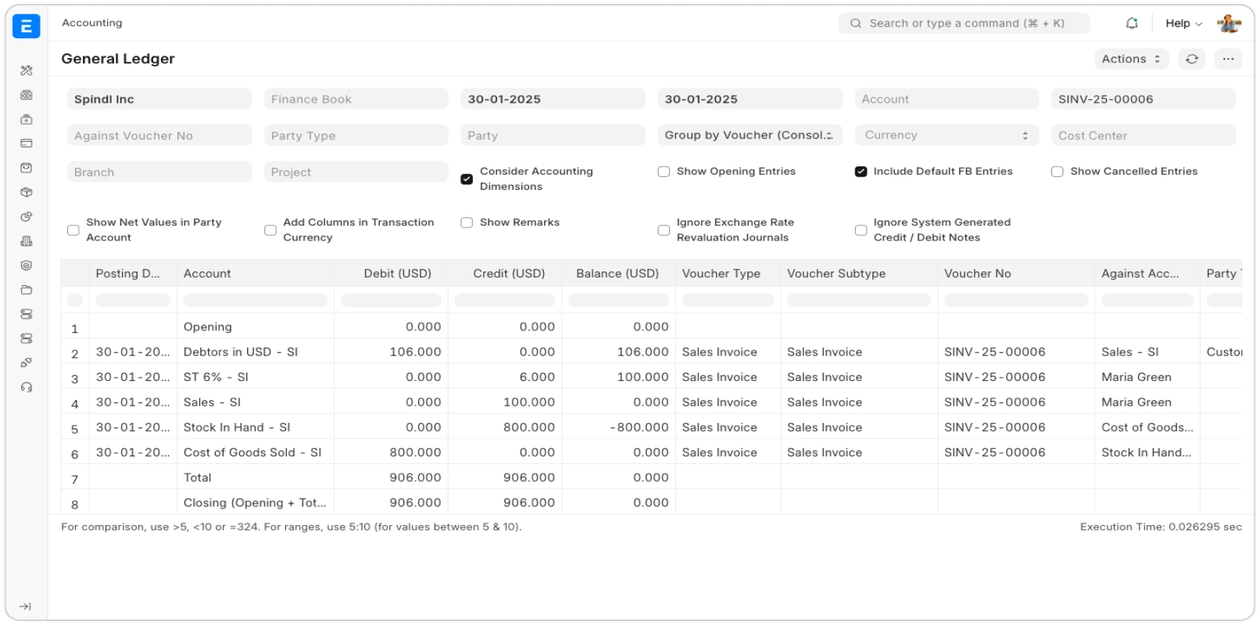Click the refresh report icon
The image size is (1260, 625).
pyautogui.click(x=1191, y=59)
